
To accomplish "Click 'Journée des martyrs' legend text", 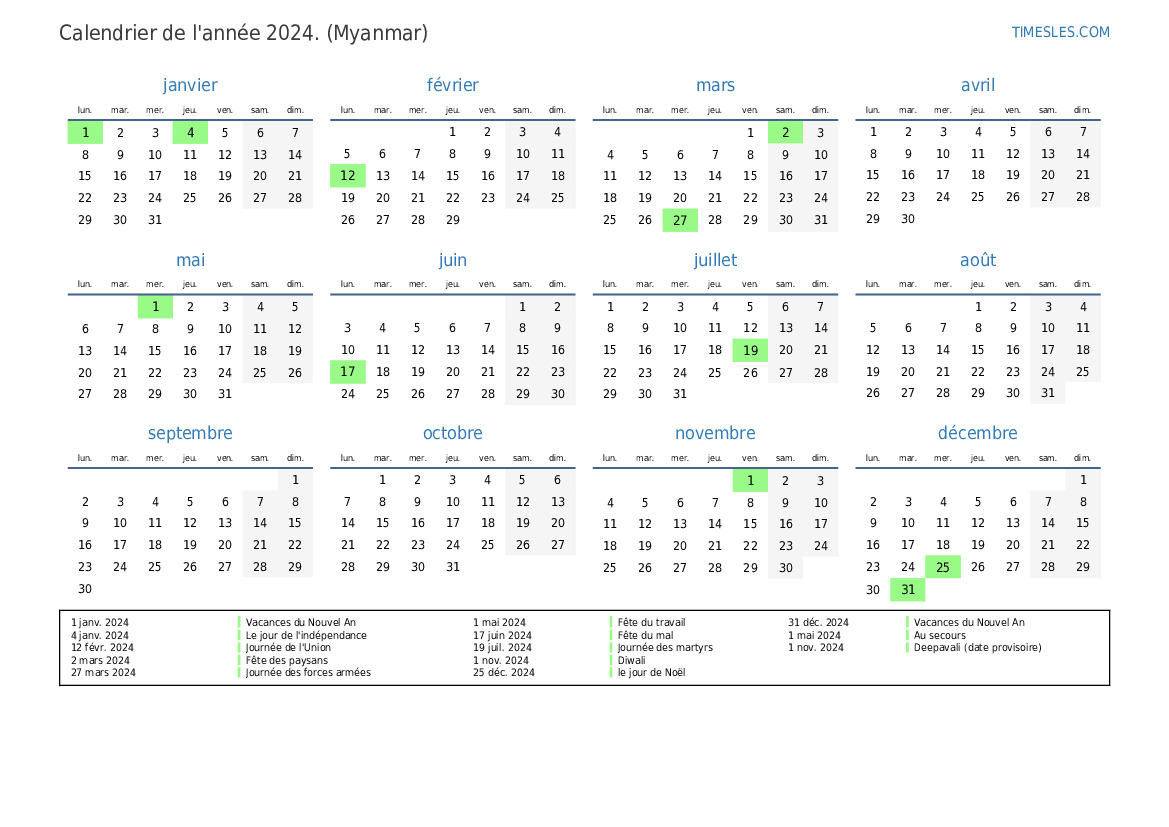I will (665, 648).
